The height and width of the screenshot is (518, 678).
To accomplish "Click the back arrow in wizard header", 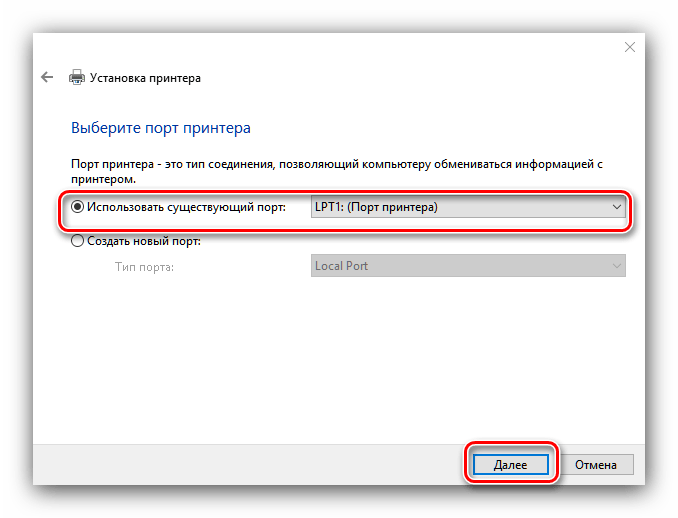I will pos(47,77).
